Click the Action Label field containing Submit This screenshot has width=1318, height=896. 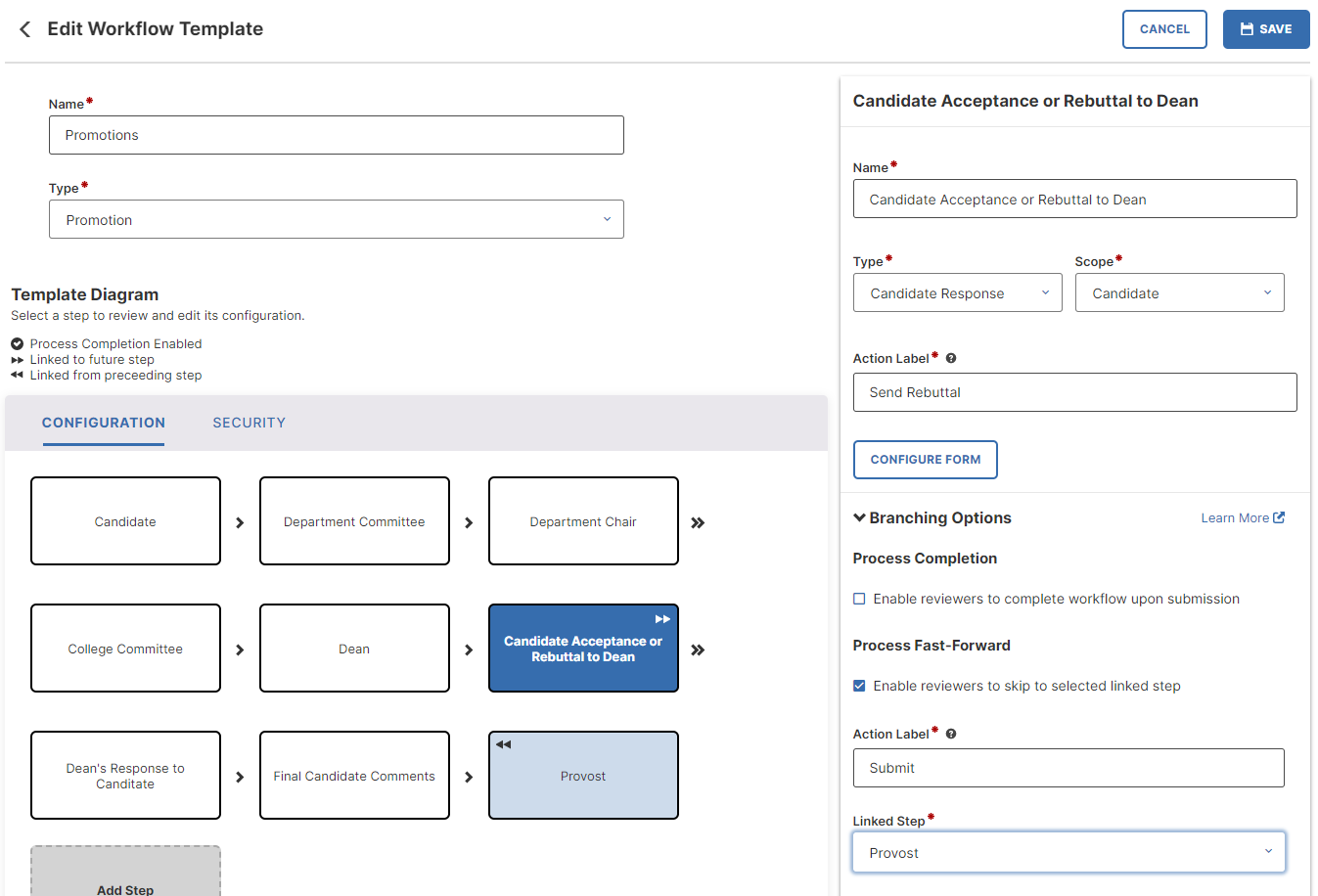point(1068,768)
